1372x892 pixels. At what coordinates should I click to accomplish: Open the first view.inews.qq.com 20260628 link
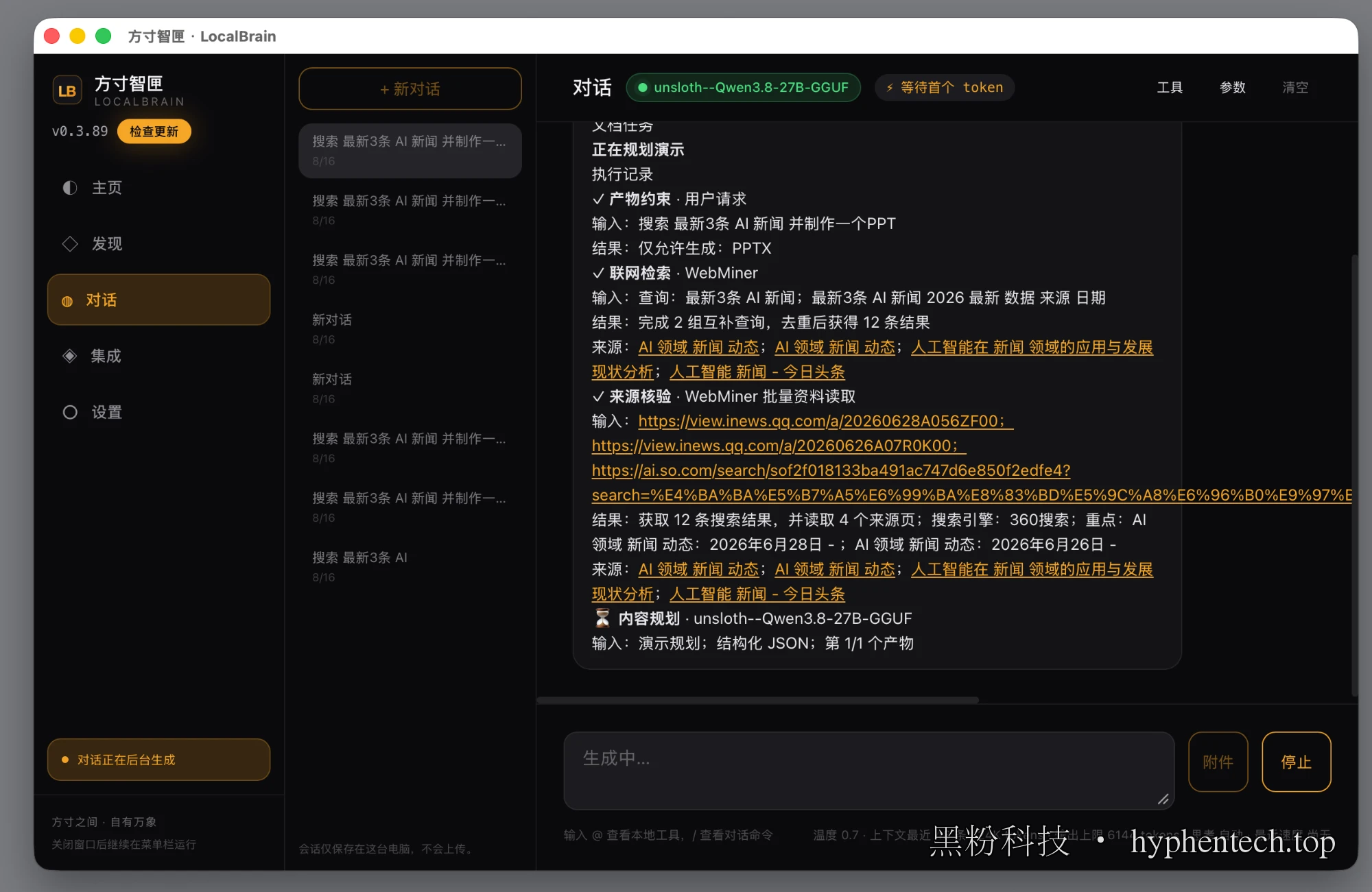click(825, 421)
